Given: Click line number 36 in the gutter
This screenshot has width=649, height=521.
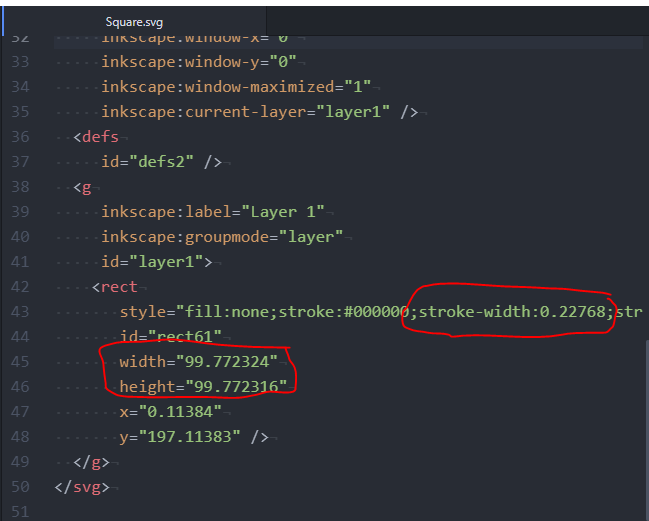Looking at the screenshot, I should click(20, 137).
